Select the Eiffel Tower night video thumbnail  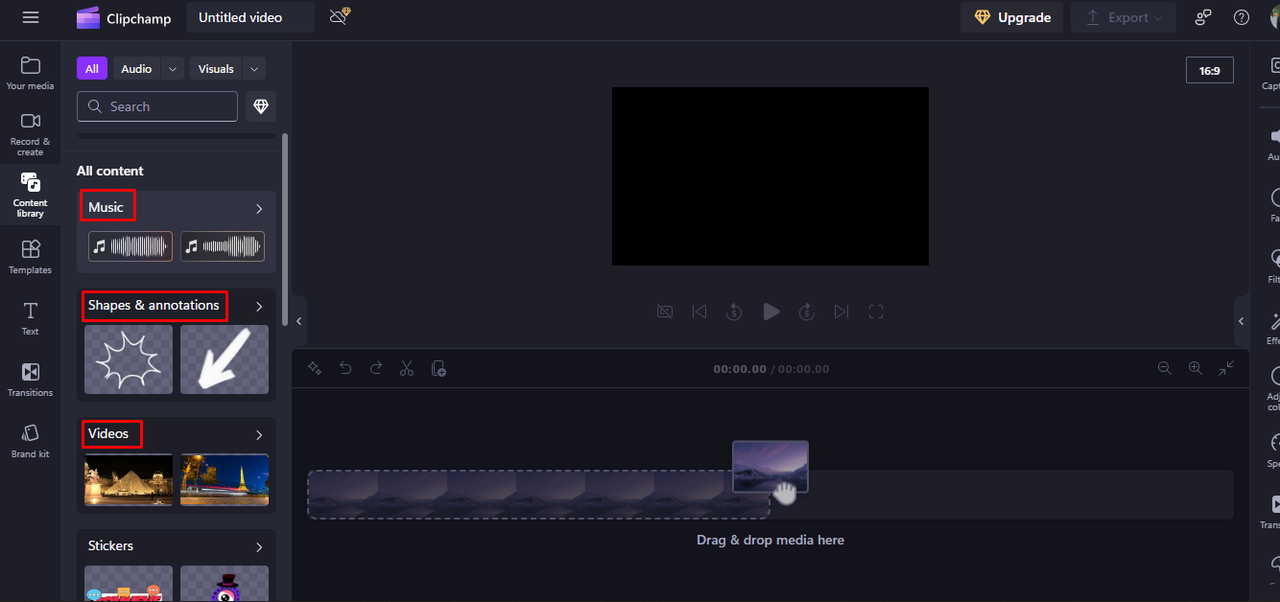tap(224, 480)
